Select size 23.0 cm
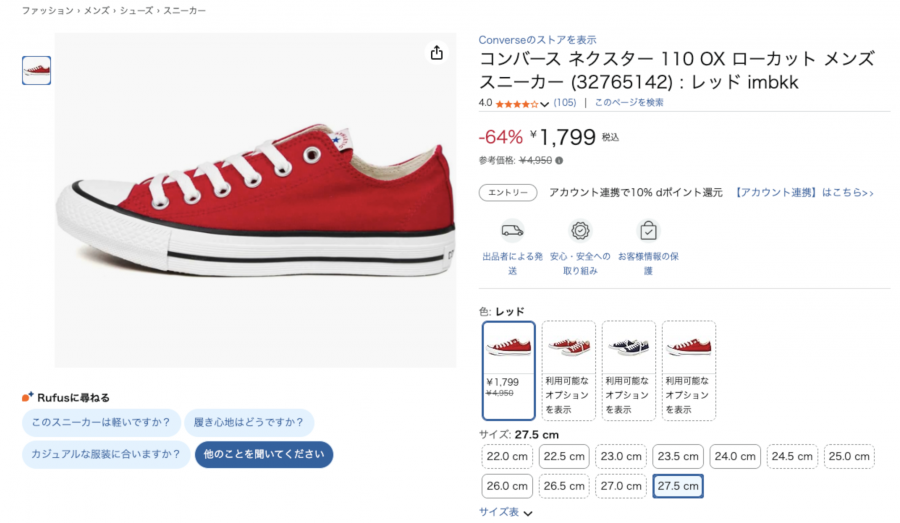 click(621, 456)
